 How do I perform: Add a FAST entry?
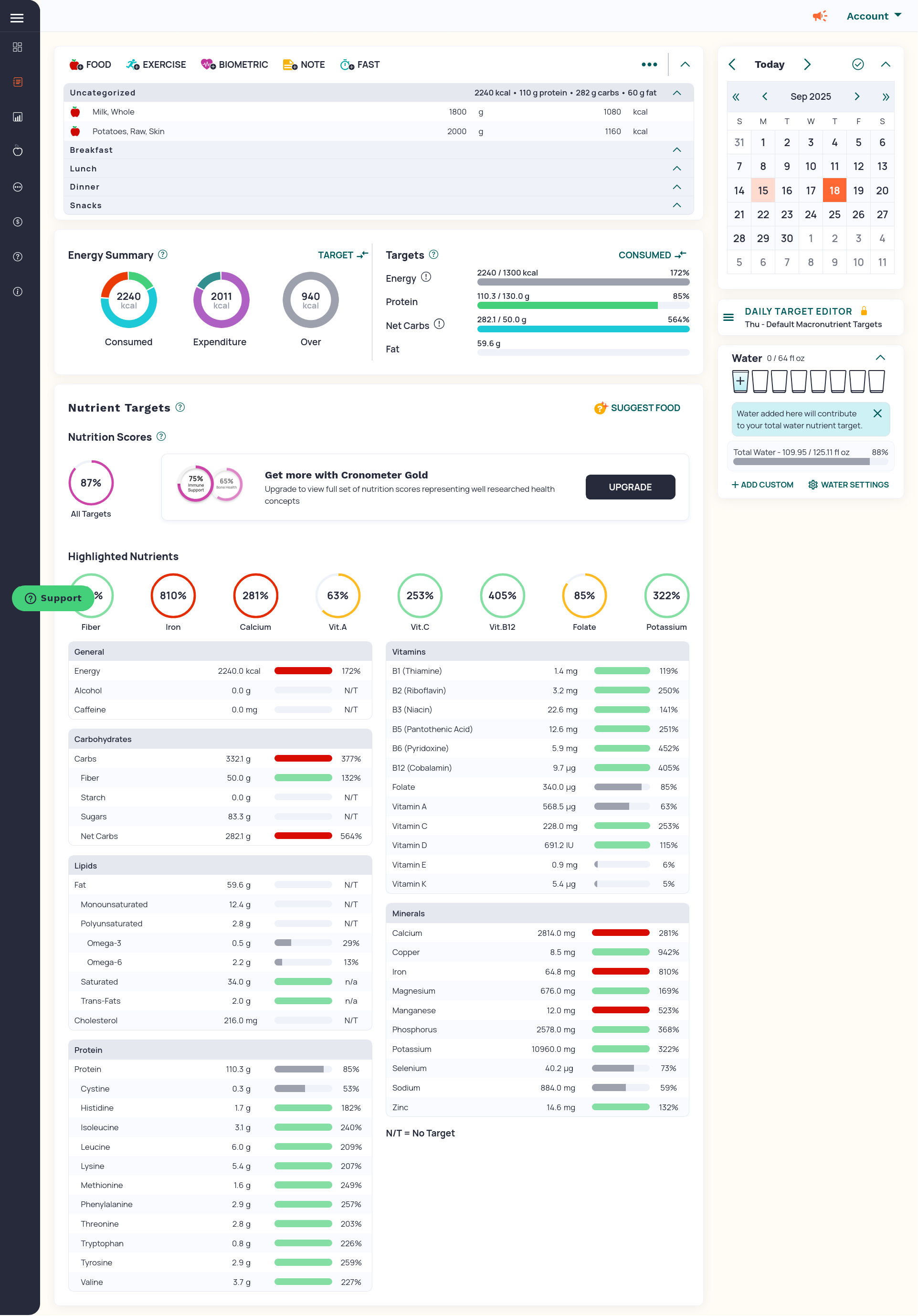click(360, 65)
